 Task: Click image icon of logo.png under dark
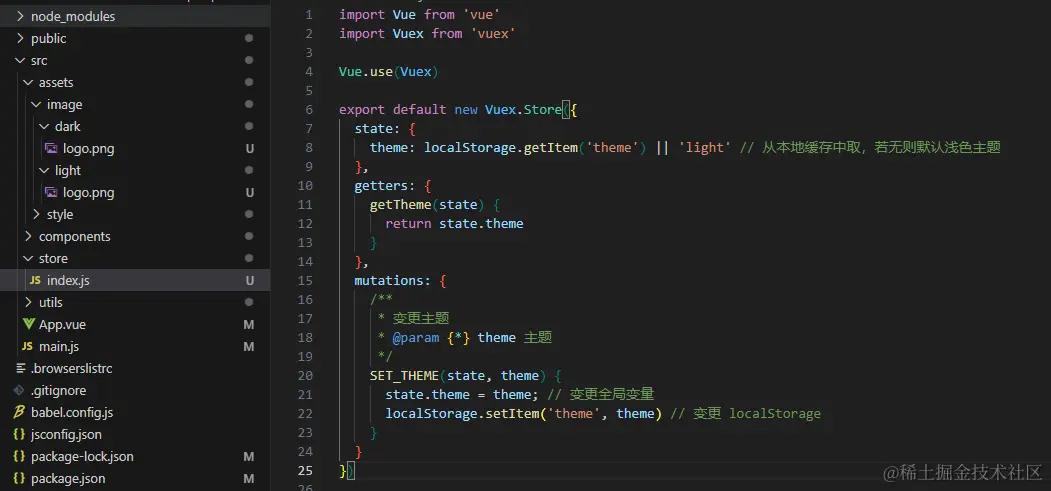[x=51, y=149]
